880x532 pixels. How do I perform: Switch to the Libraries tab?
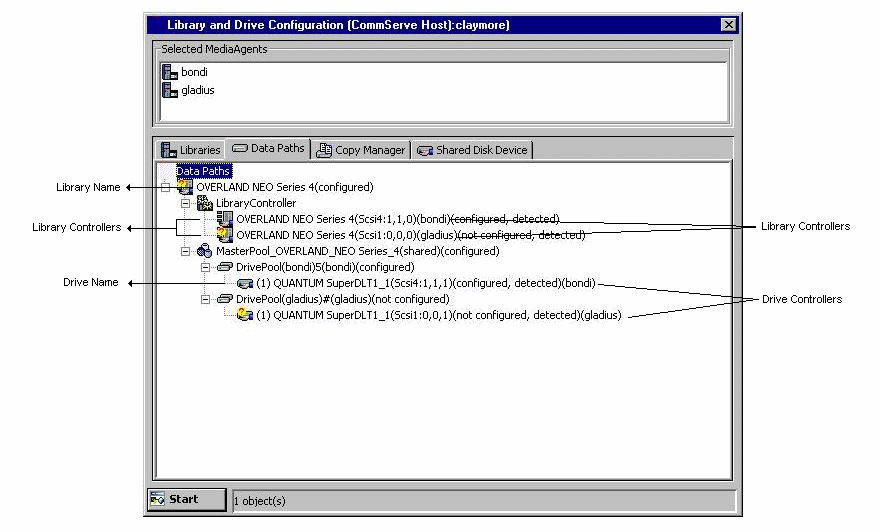[191, 150]
